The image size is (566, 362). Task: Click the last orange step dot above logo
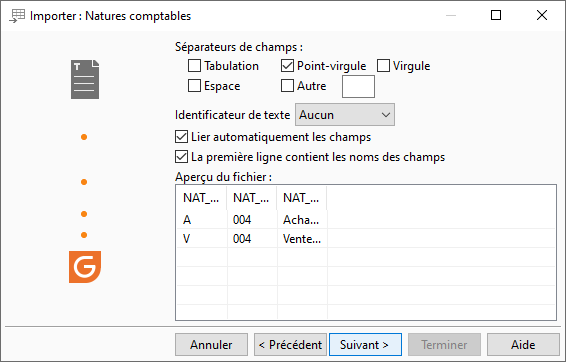click(84, 235)
